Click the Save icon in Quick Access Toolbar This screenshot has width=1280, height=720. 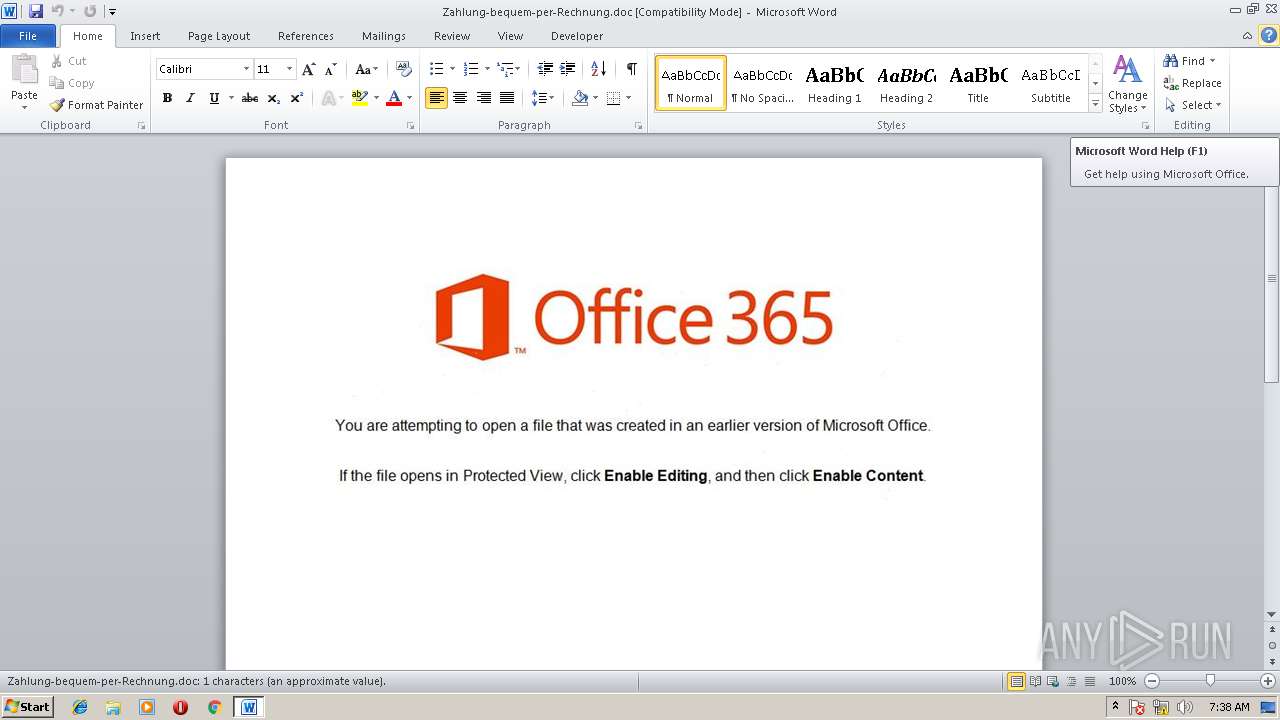pyautogui.click(x=36, y=11)
